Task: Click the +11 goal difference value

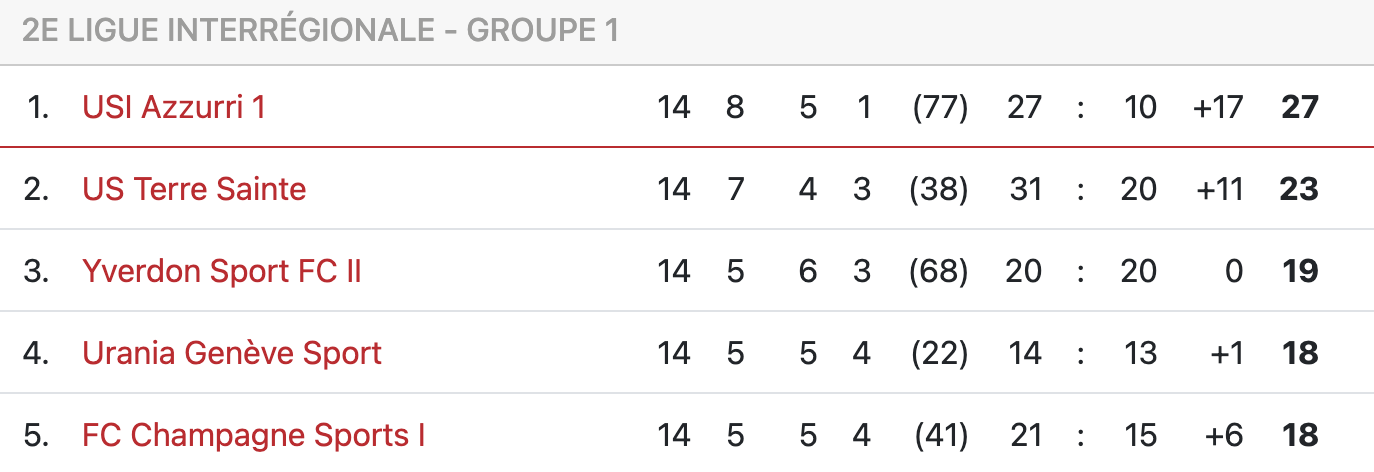Action: 1218,189
